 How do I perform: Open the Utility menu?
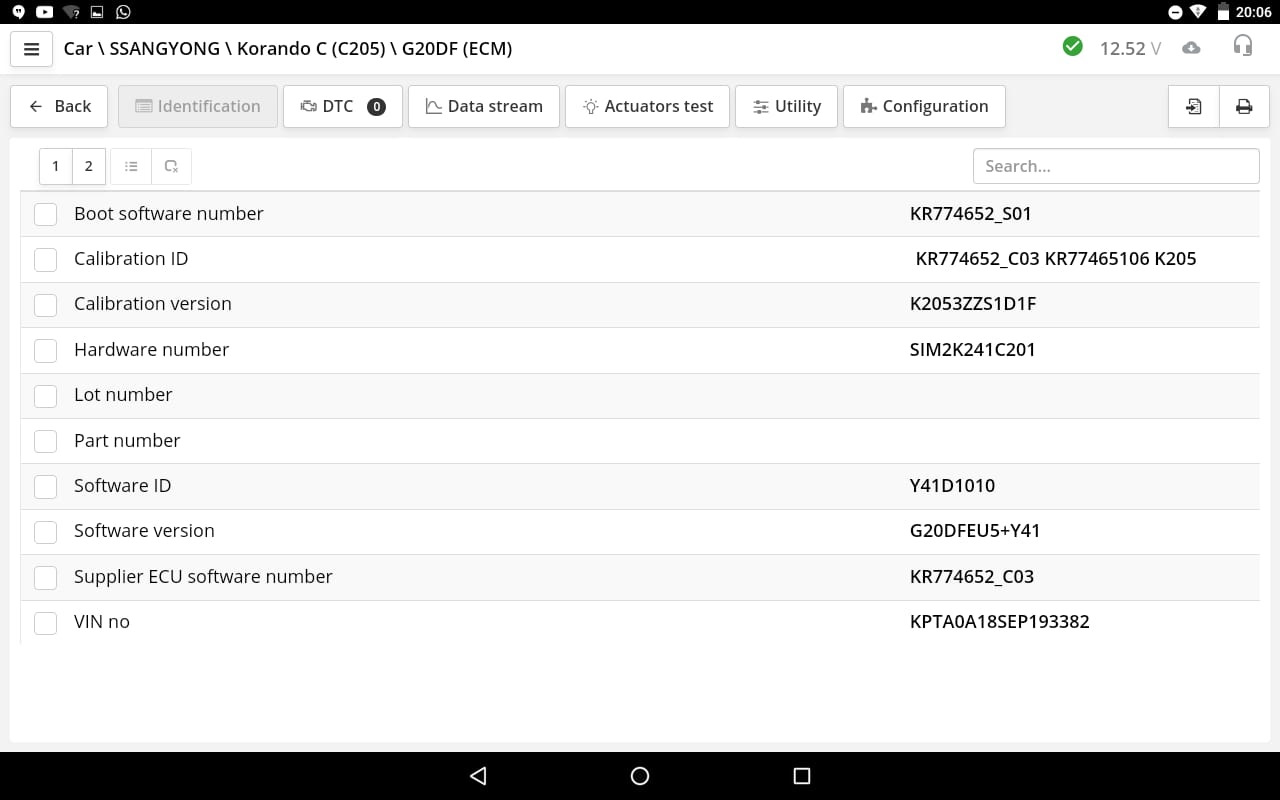tap(786, 106)
